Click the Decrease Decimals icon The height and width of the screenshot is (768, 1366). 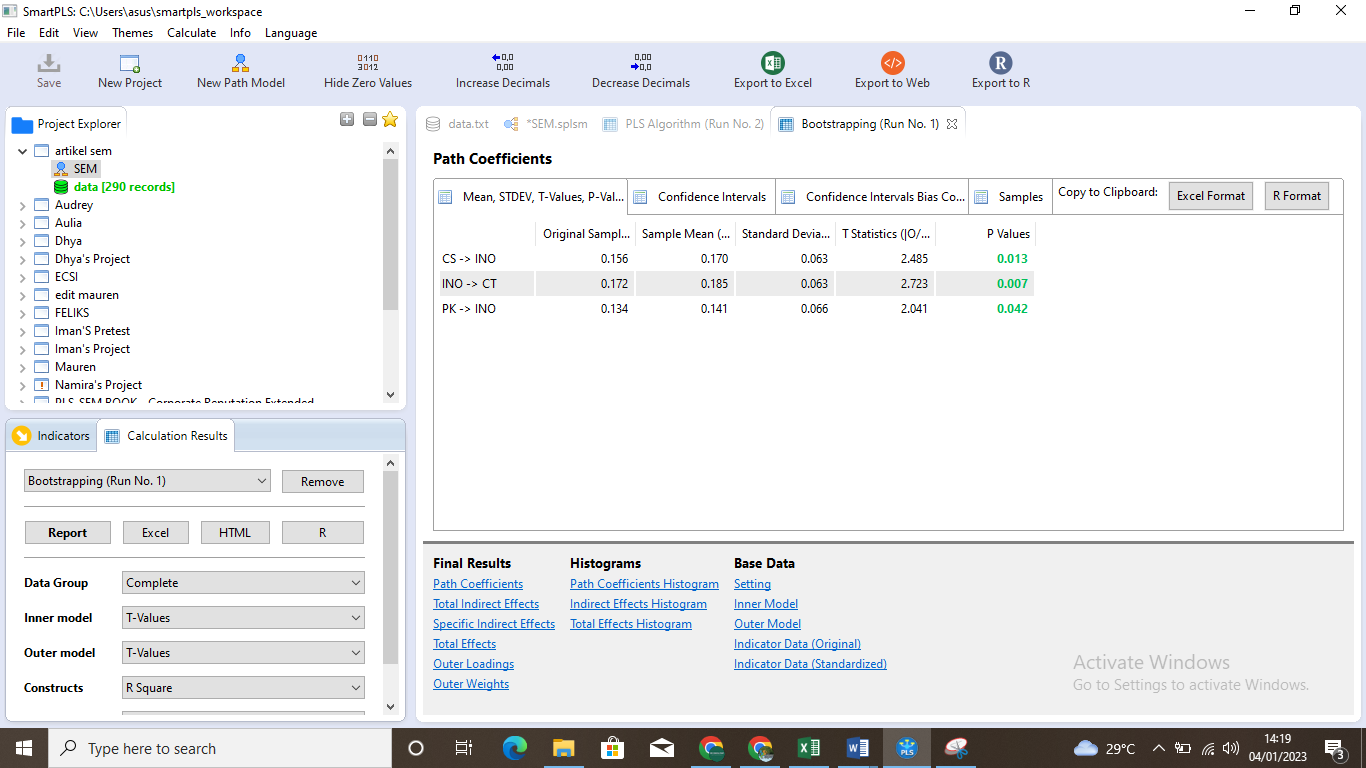[x=641, y=63]
